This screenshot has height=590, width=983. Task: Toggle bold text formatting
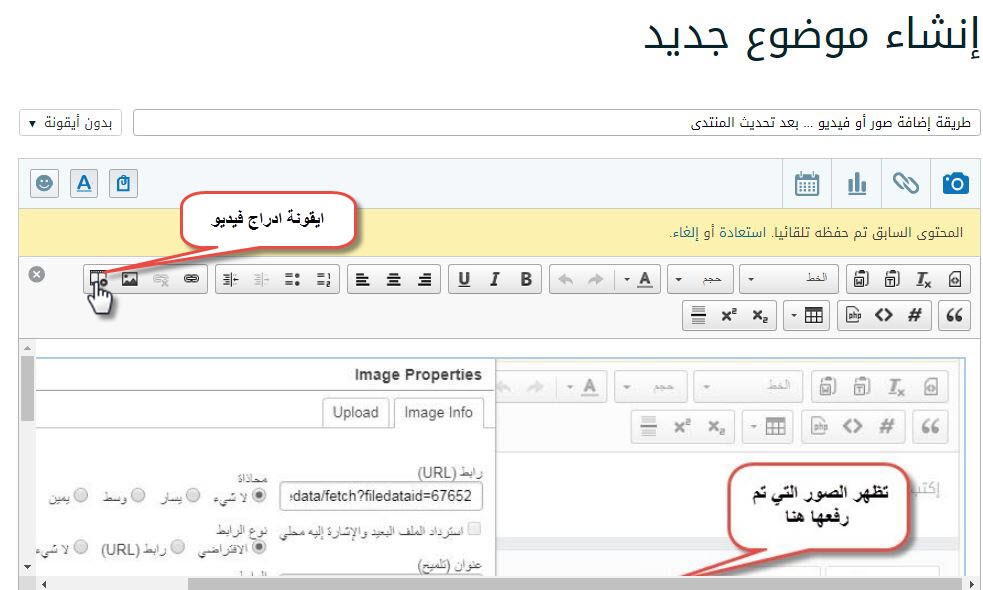coord(526,279)
